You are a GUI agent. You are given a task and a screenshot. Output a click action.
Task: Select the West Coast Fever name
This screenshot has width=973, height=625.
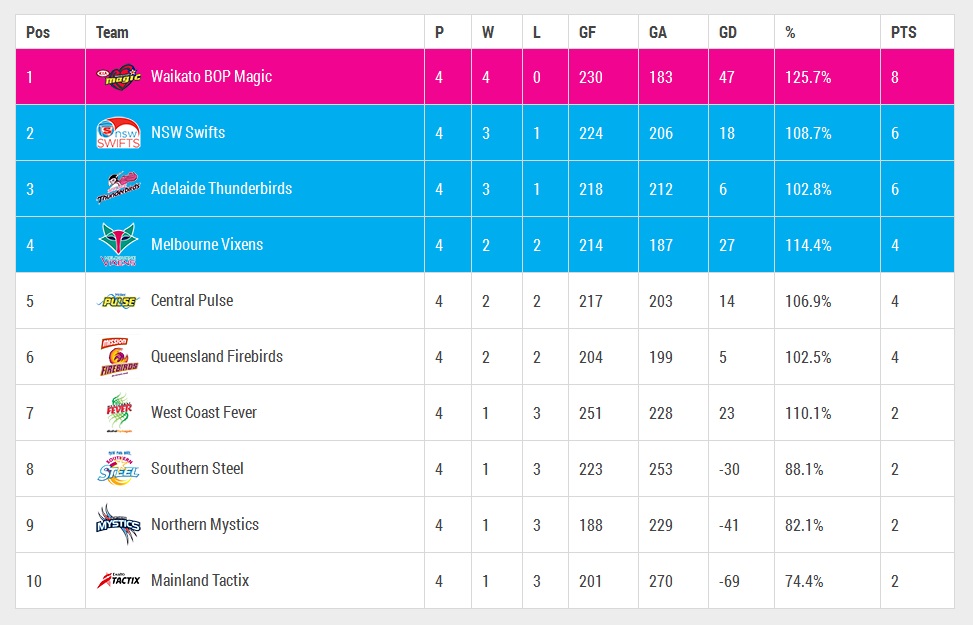(204, 413)
